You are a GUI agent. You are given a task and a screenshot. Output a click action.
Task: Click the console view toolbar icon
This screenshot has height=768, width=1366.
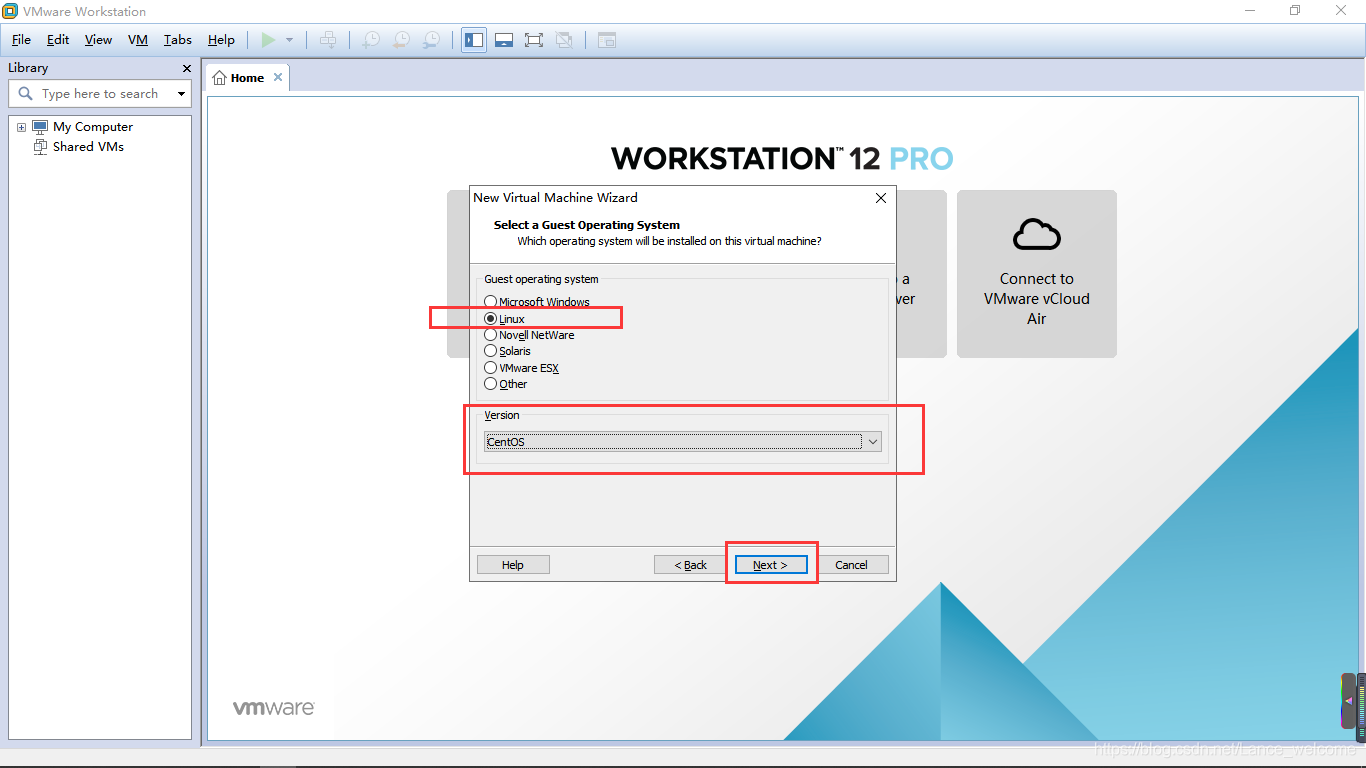point(607,40)
